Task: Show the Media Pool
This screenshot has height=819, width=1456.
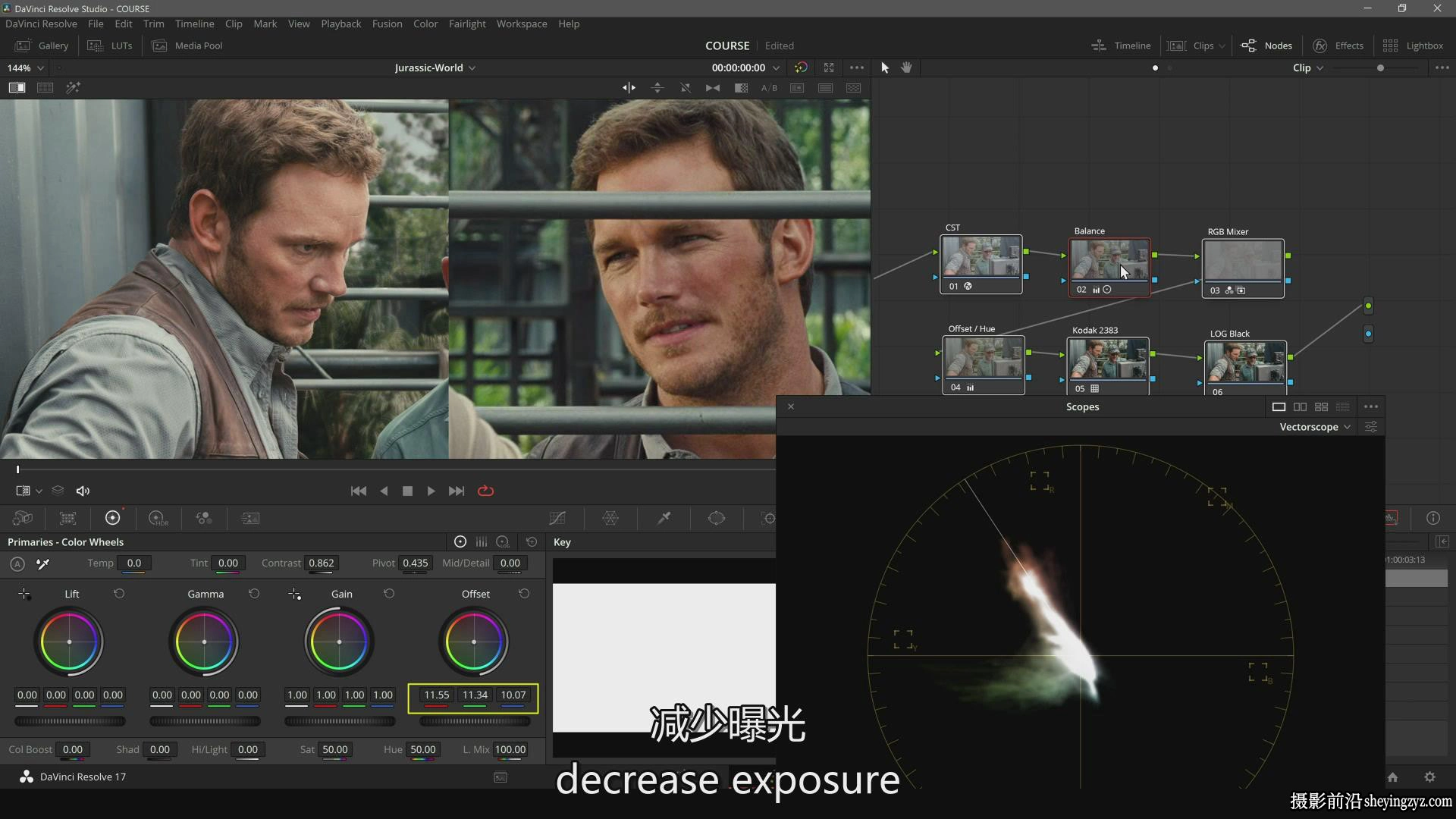Action: [187, 45]
